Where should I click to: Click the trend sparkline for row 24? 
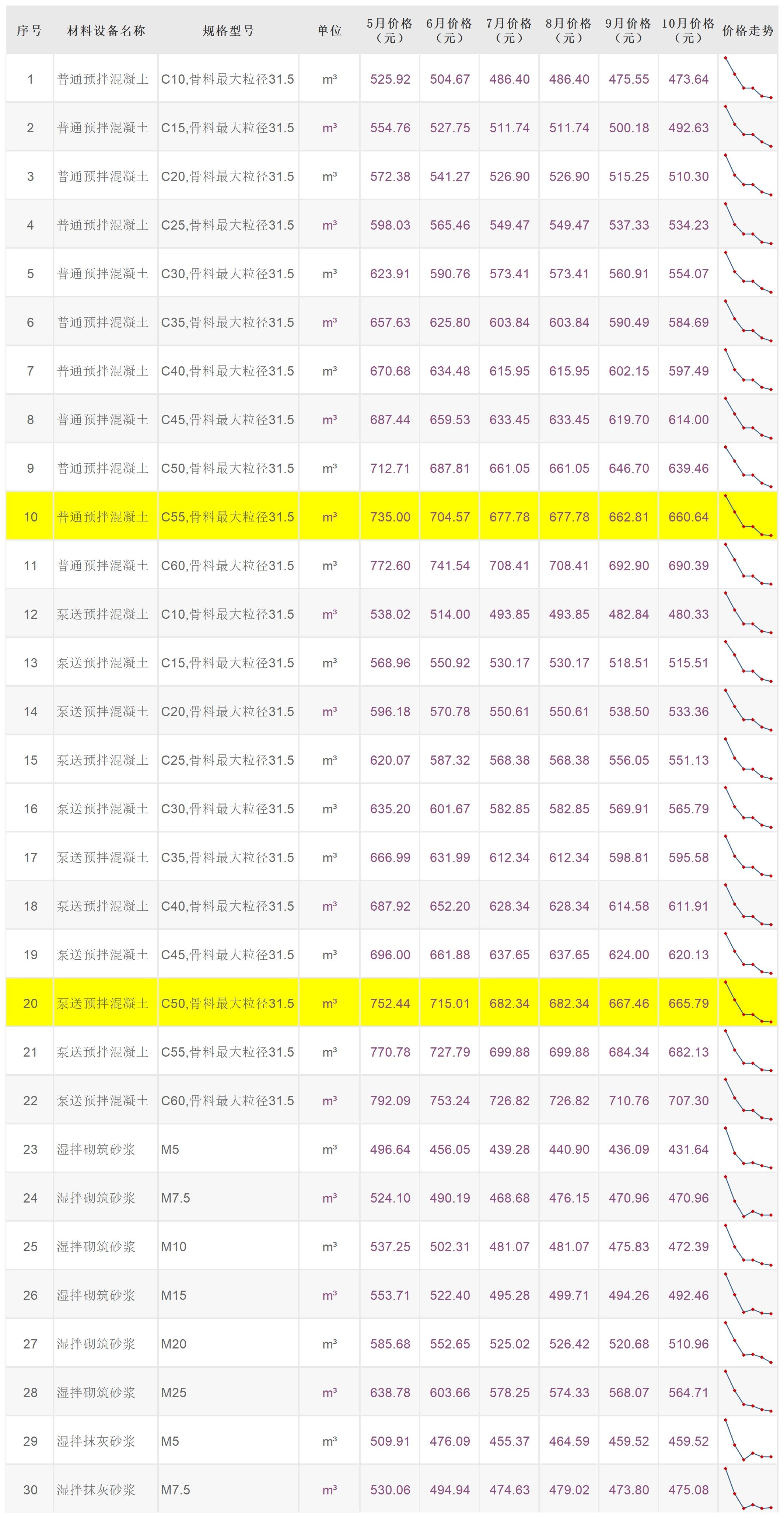click(x=748, y=1197)
